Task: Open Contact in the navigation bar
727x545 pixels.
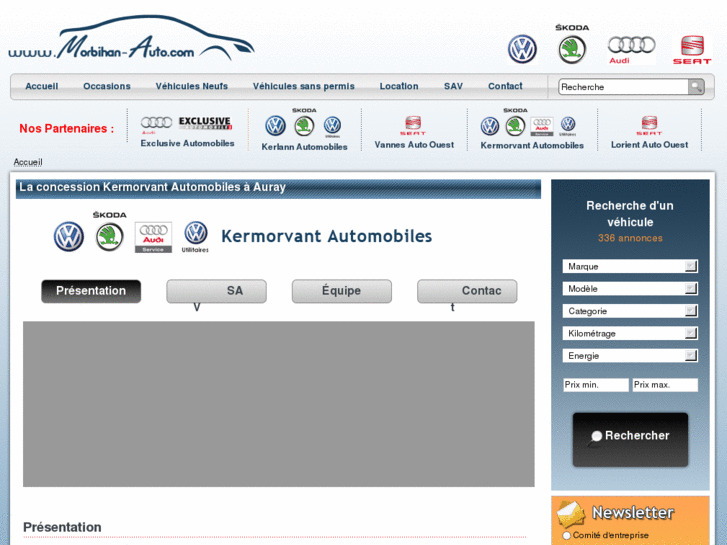Action: click(505, 86)
